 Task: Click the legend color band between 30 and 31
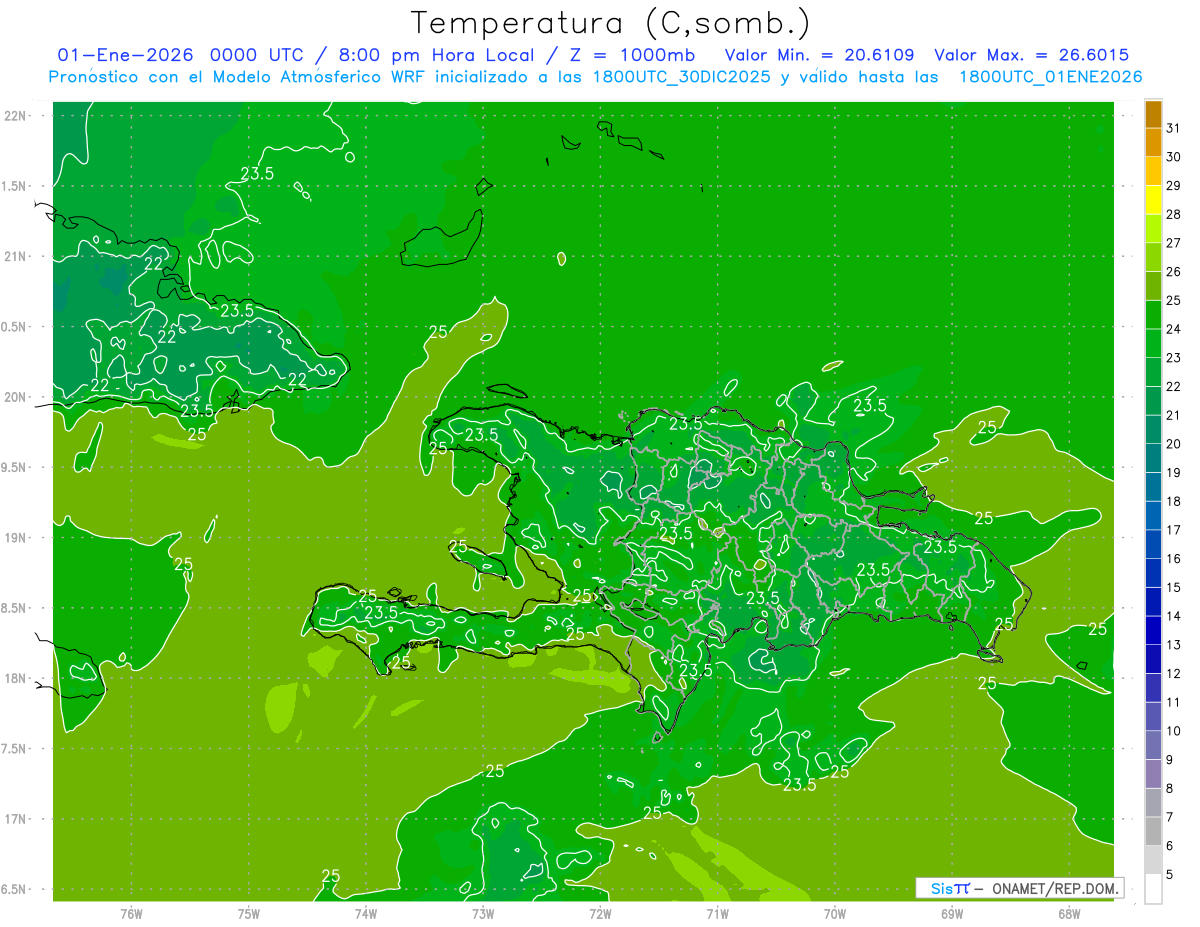tap(1153, 141)
